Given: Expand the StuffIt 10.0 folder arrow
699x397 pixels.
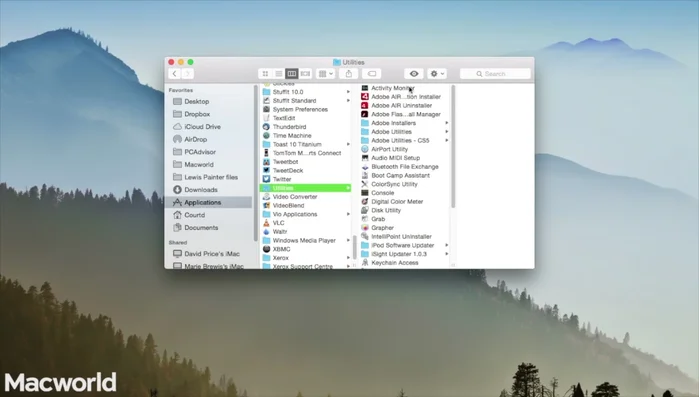Looking at the screenshot, I should point(348,92).
